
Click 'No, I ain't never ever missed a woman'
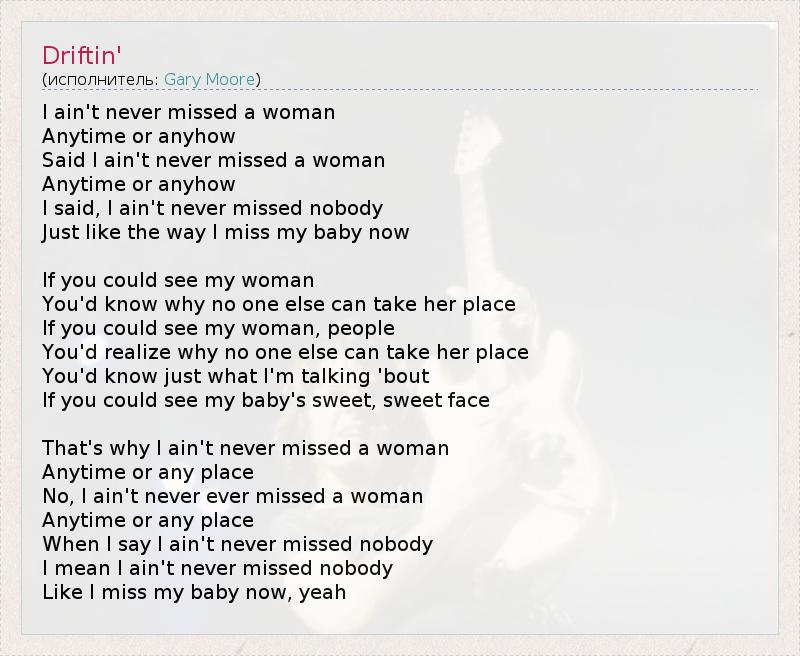tap(233, 496)
